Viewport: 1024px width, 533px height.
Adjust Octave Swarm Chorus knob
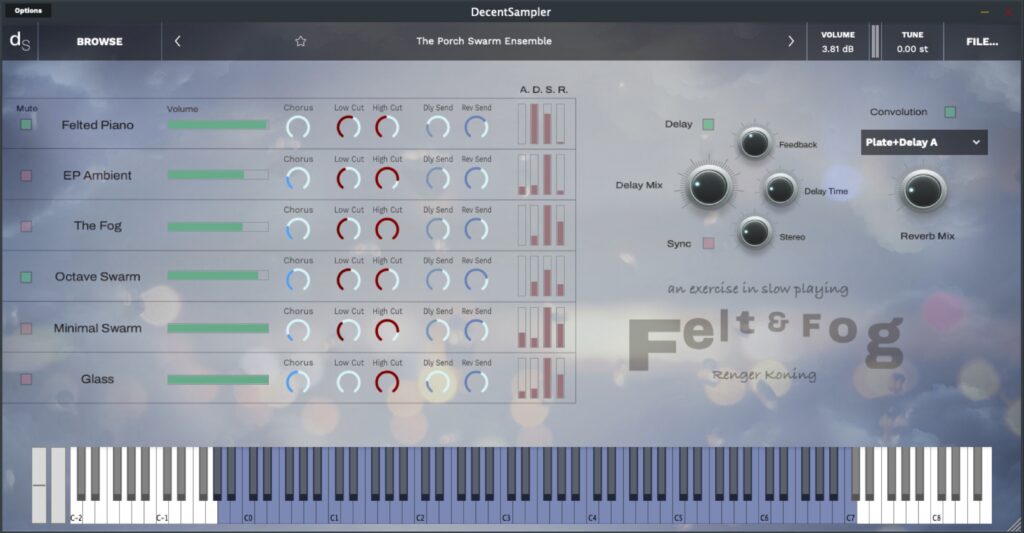click(x=298, y=280)
